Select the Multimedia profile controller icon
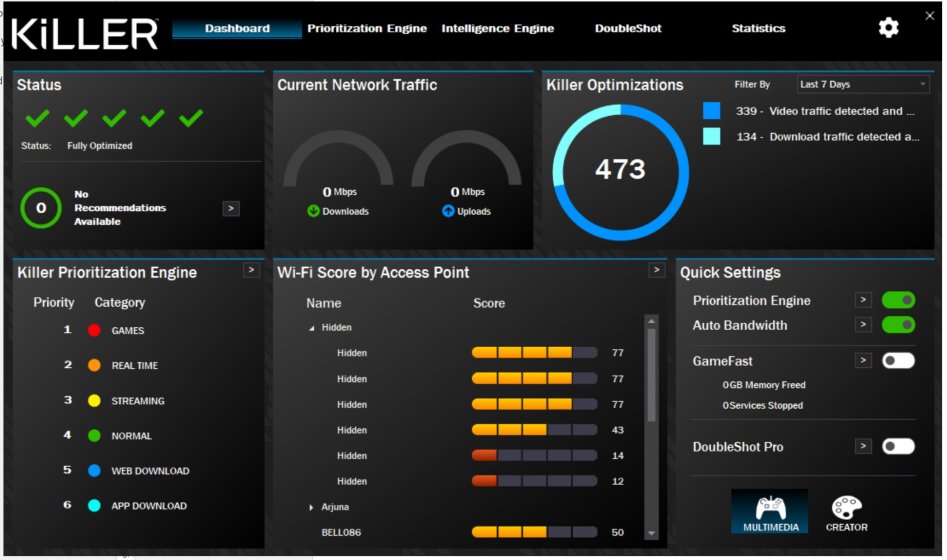 pos(769,508)
